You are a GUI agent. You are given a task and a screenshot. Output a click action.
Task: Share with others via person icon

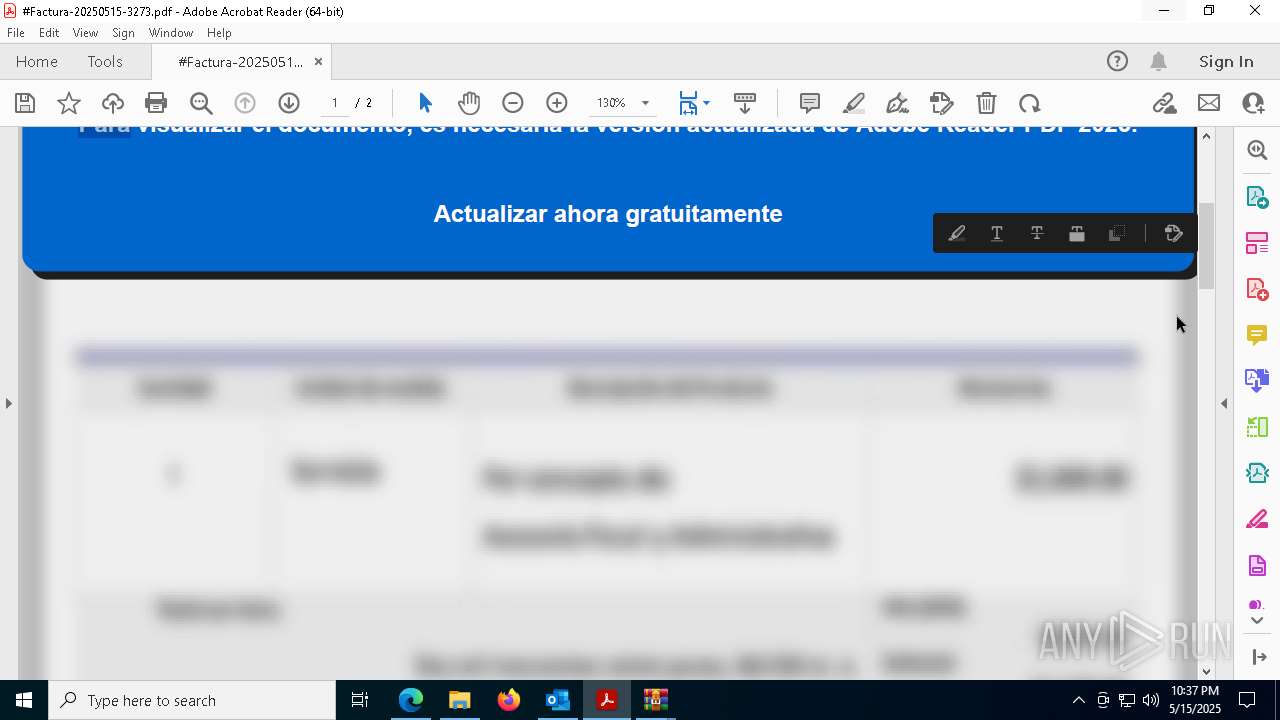pyautogui.click(x=1253, y=103)
